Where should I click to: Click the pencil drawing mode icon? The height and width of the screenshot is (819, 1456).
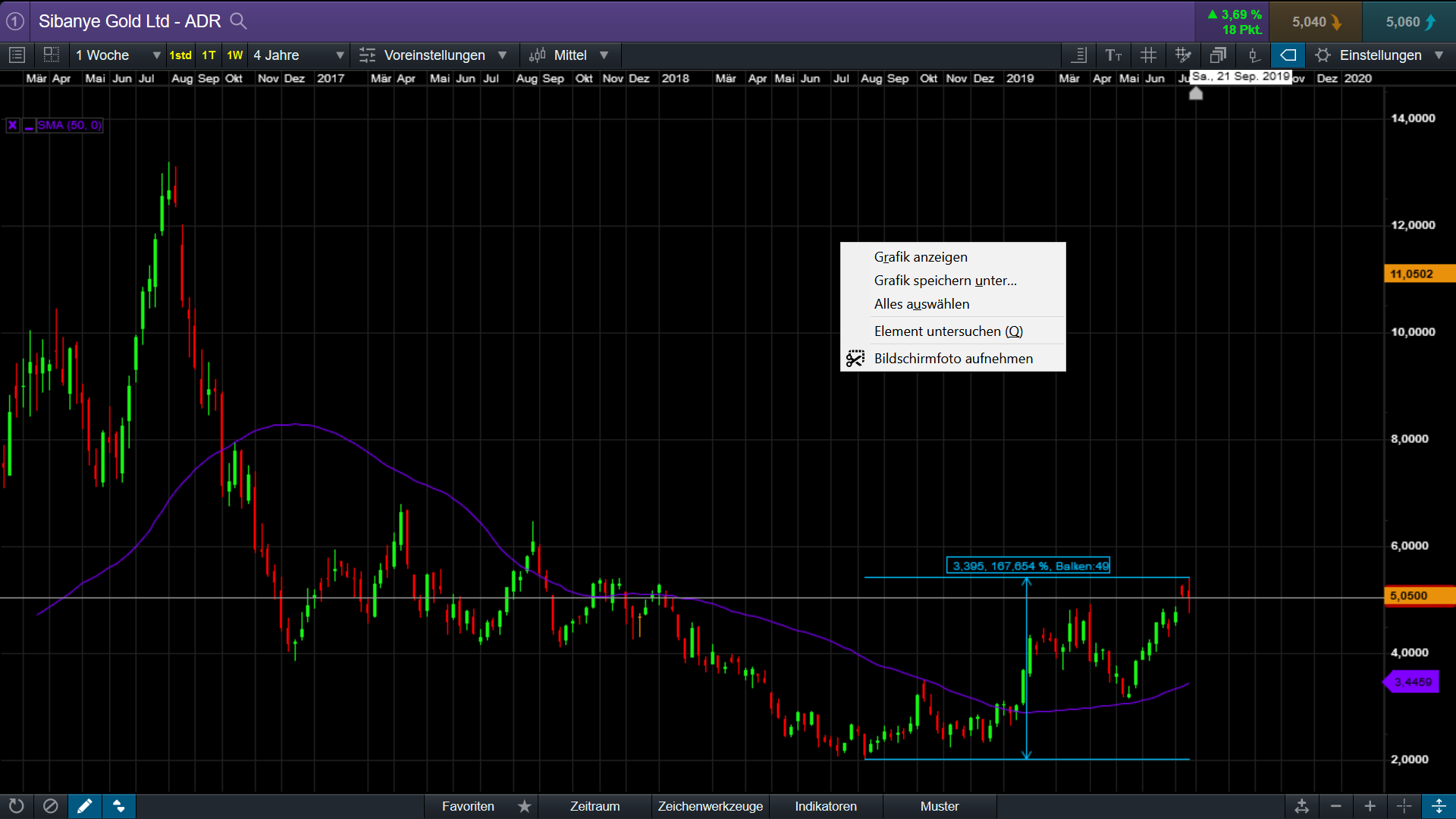coord(84,806)
